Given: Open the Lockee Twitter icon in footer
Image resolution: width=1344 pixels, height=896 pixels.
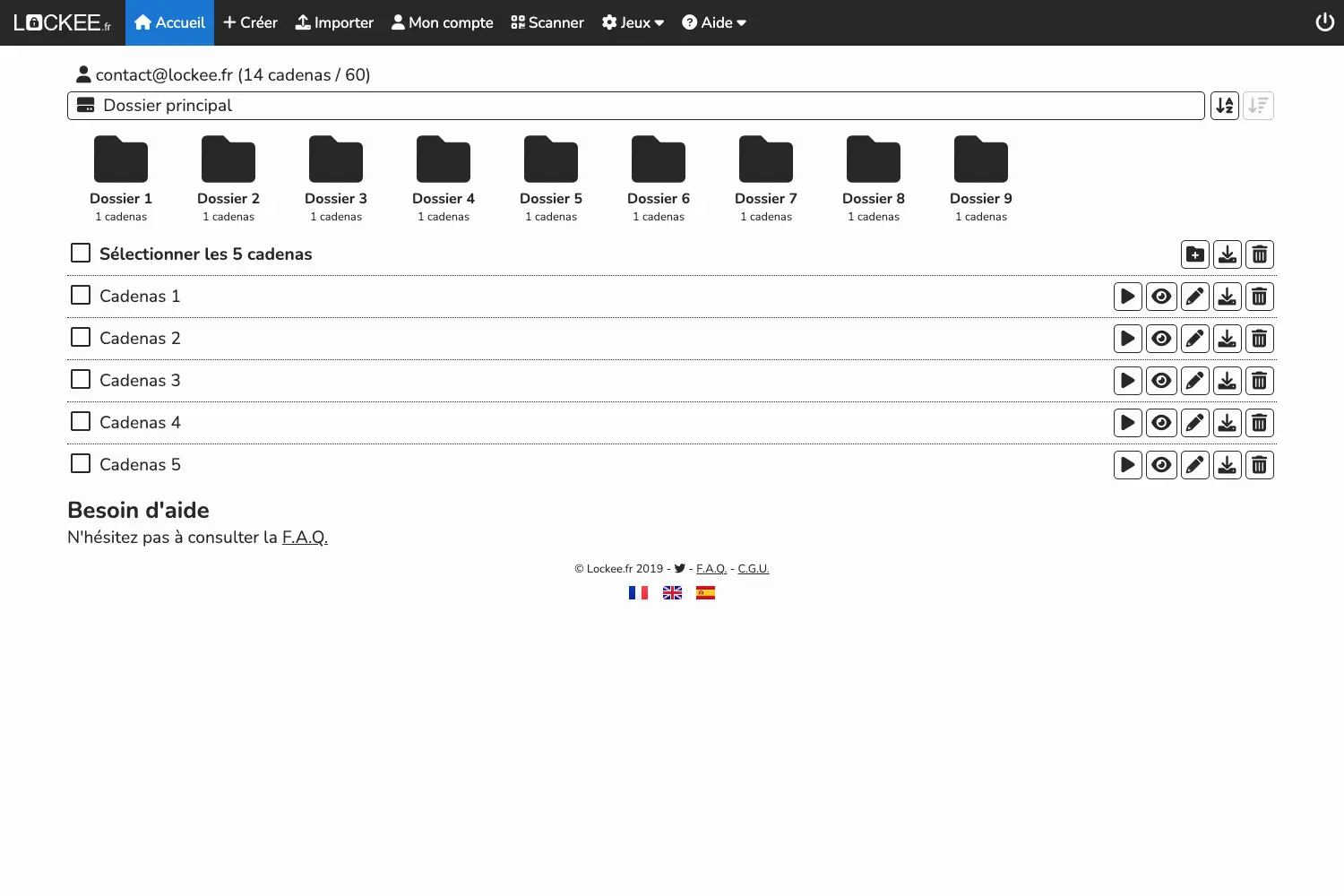Looking at the screenshot, I should 680,568.
